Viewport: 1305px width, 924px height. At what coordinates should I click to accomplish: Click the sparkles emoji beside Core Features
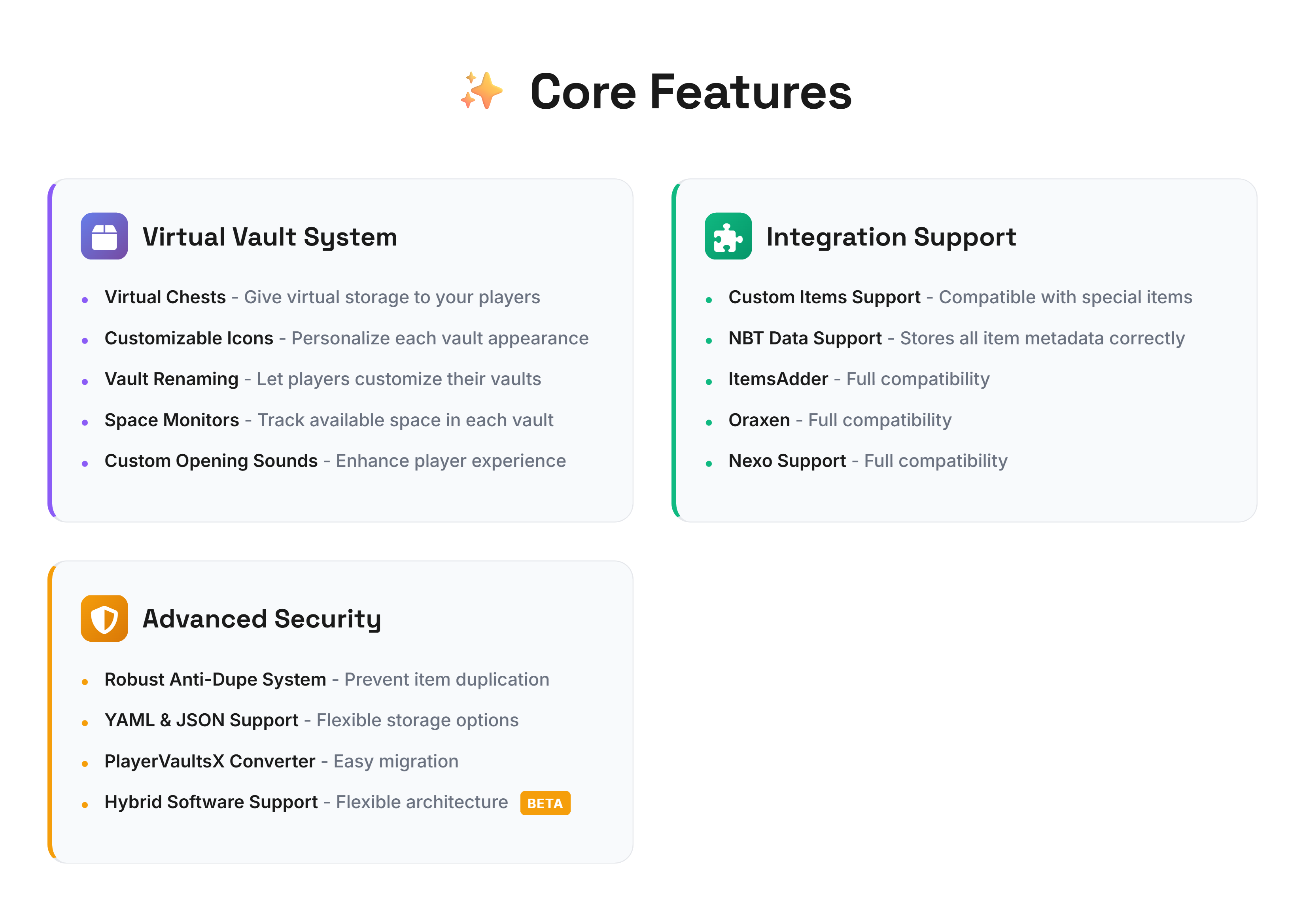(482, 91)
